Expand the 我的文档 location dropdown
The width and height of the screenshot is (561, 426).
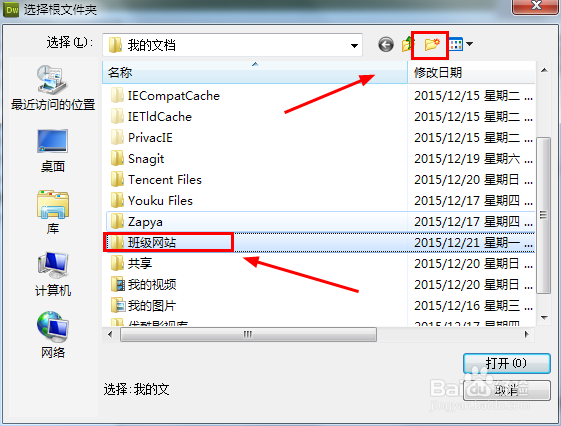[354, 45]
